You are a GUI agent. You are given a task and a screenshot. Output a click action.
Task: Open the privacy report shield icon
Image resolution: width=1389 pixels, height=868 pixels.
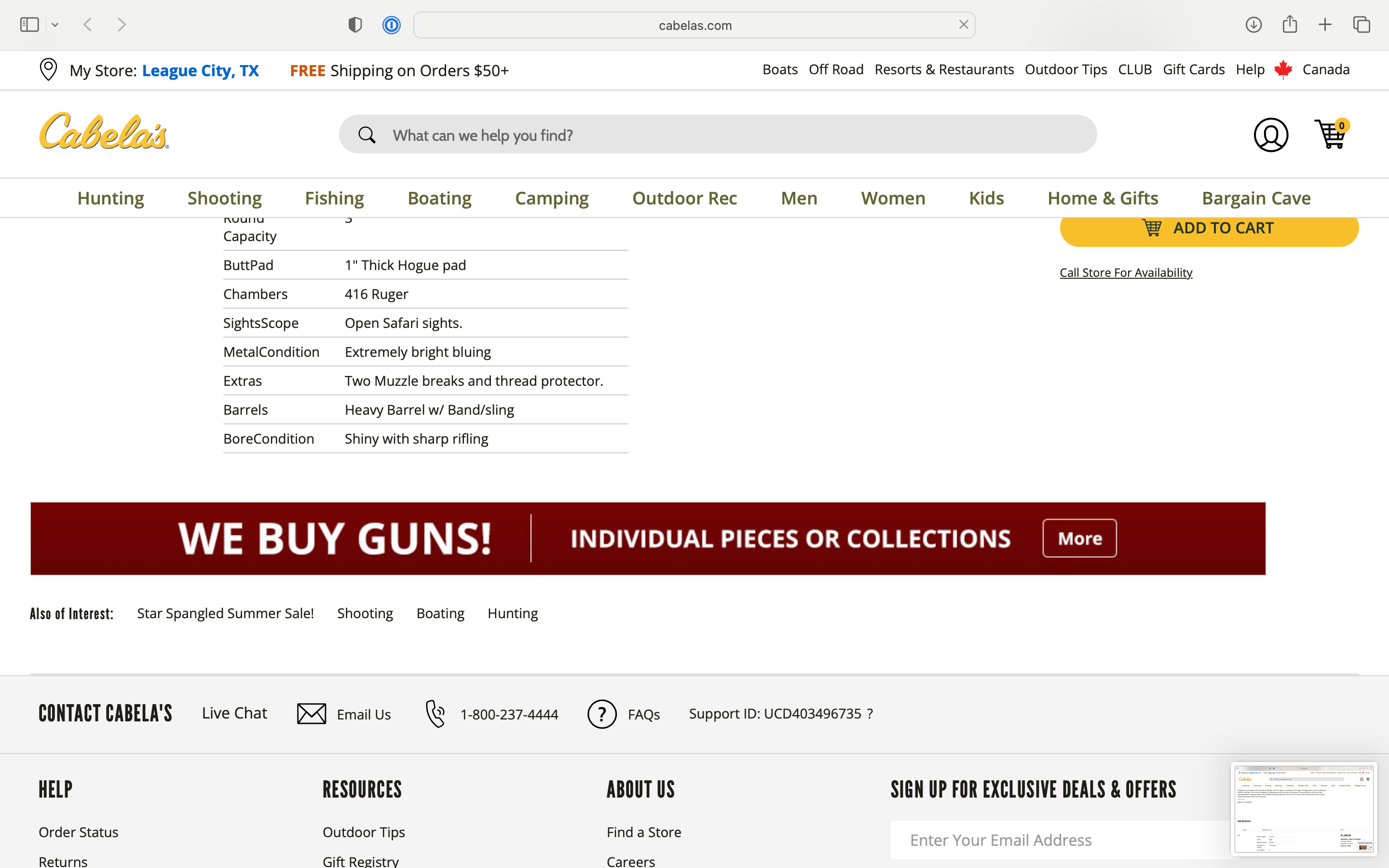pyautogui.click(x=355, y=25)
